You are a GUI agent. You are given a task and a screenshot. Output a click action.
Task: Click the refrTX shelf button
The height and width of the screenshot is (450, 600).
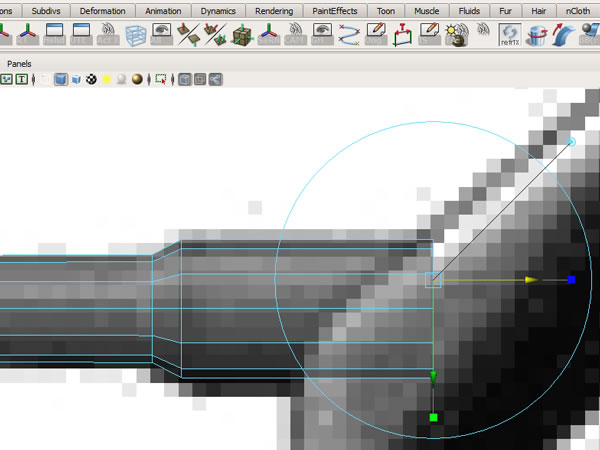coord(511,35)
